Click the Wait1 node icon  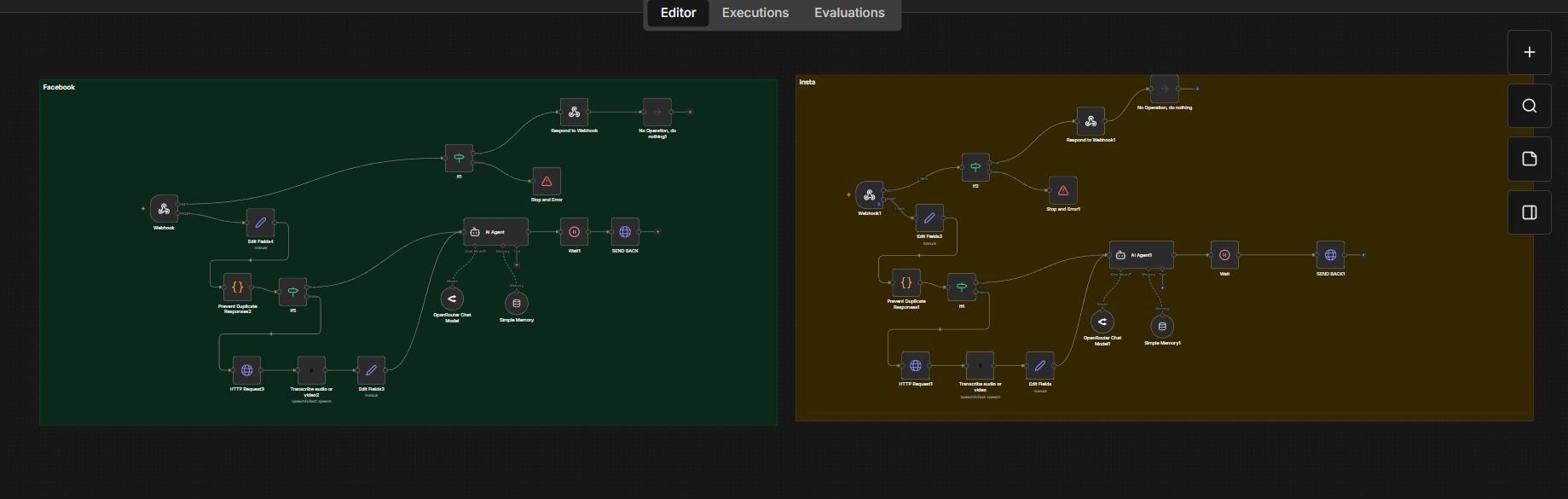(574, 232)
